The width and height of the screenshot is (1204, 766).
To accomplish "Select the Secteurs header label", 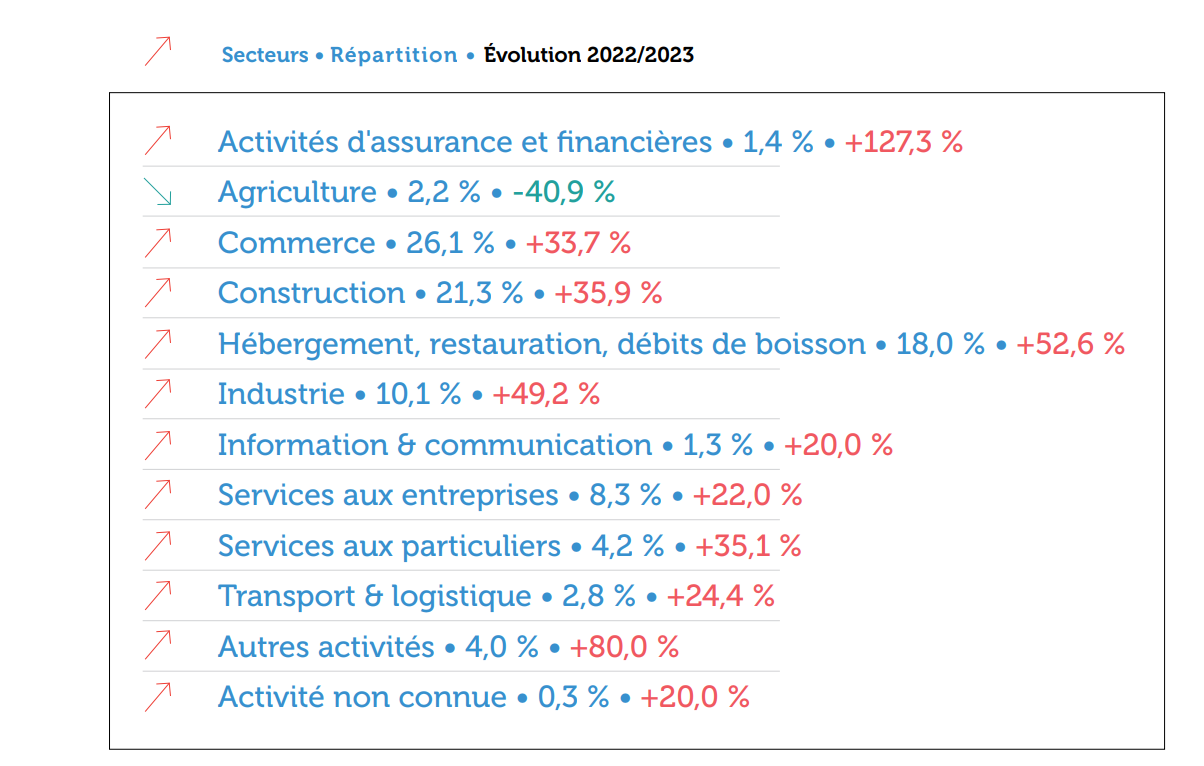I will 265,55.
